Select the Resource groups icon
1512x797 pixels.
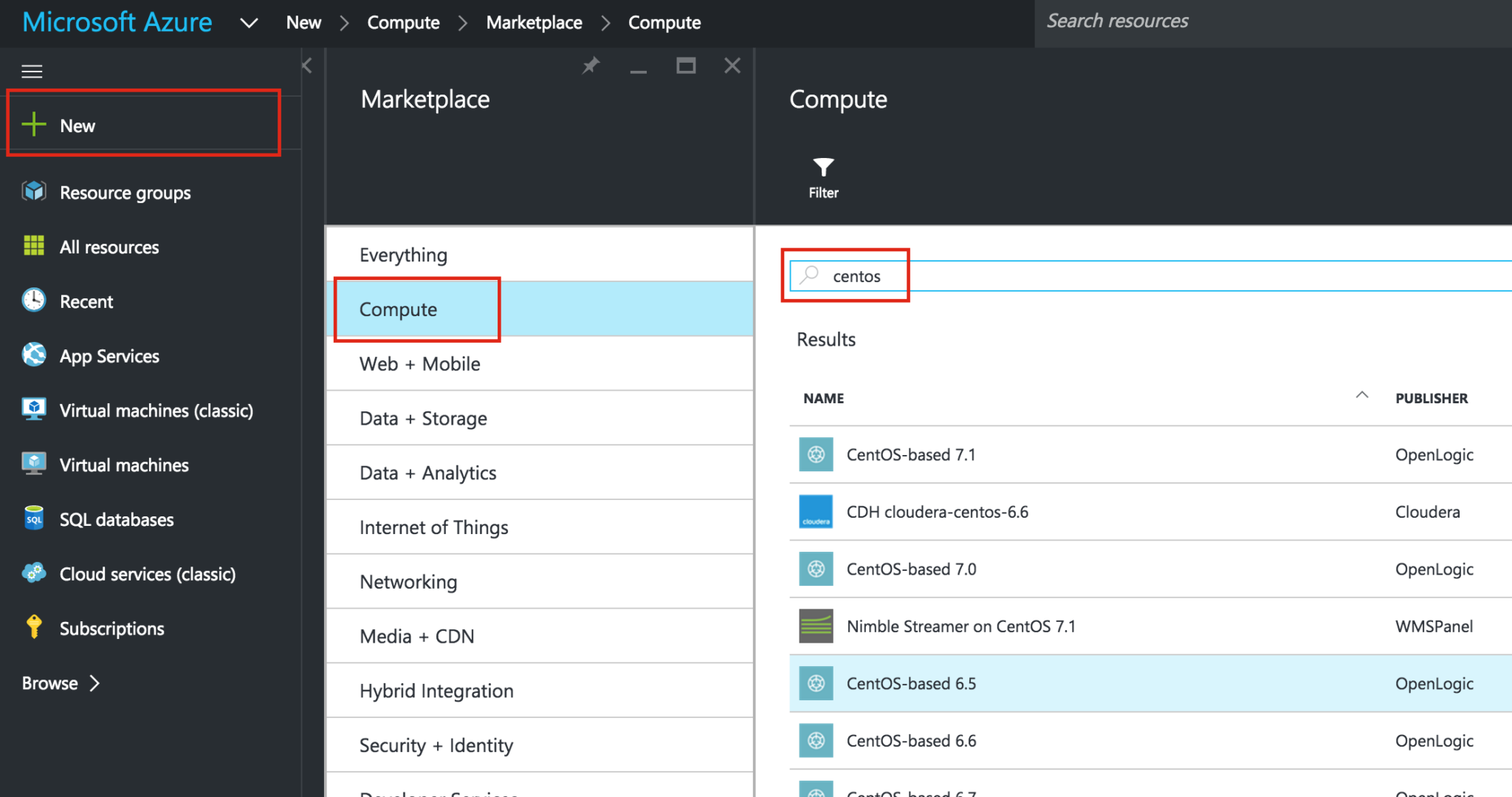point(33,192)
